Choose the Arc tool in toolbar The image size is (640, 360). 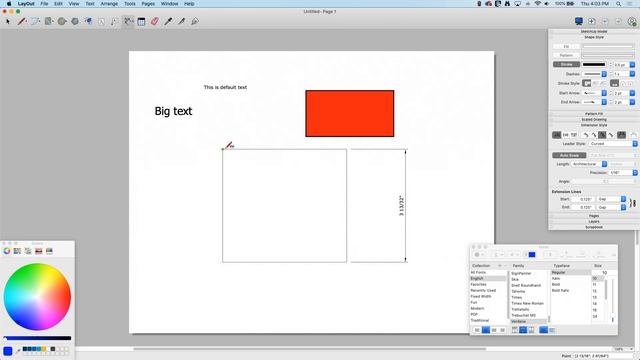[x=35, y=21]
